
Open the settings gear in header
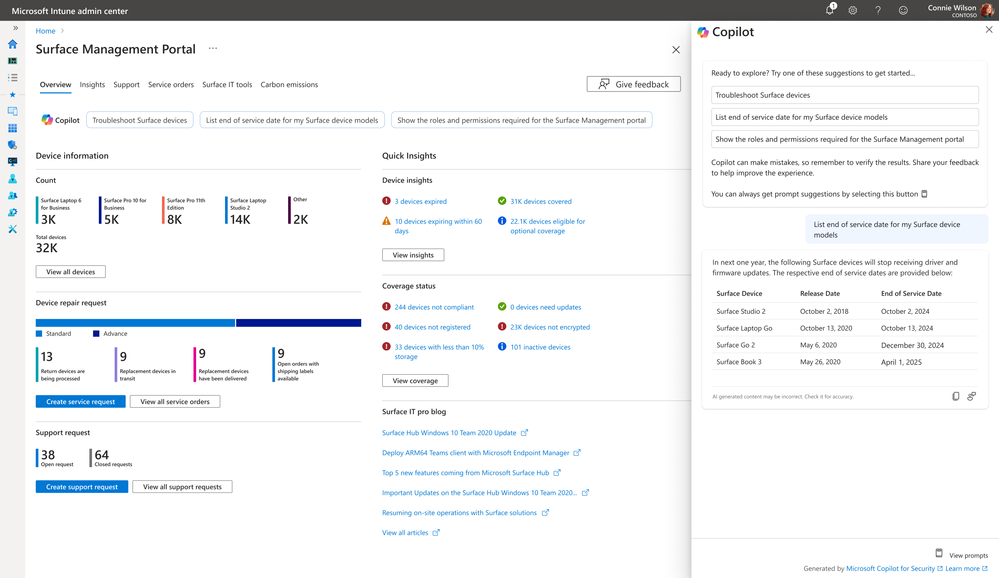coord(853,10)
